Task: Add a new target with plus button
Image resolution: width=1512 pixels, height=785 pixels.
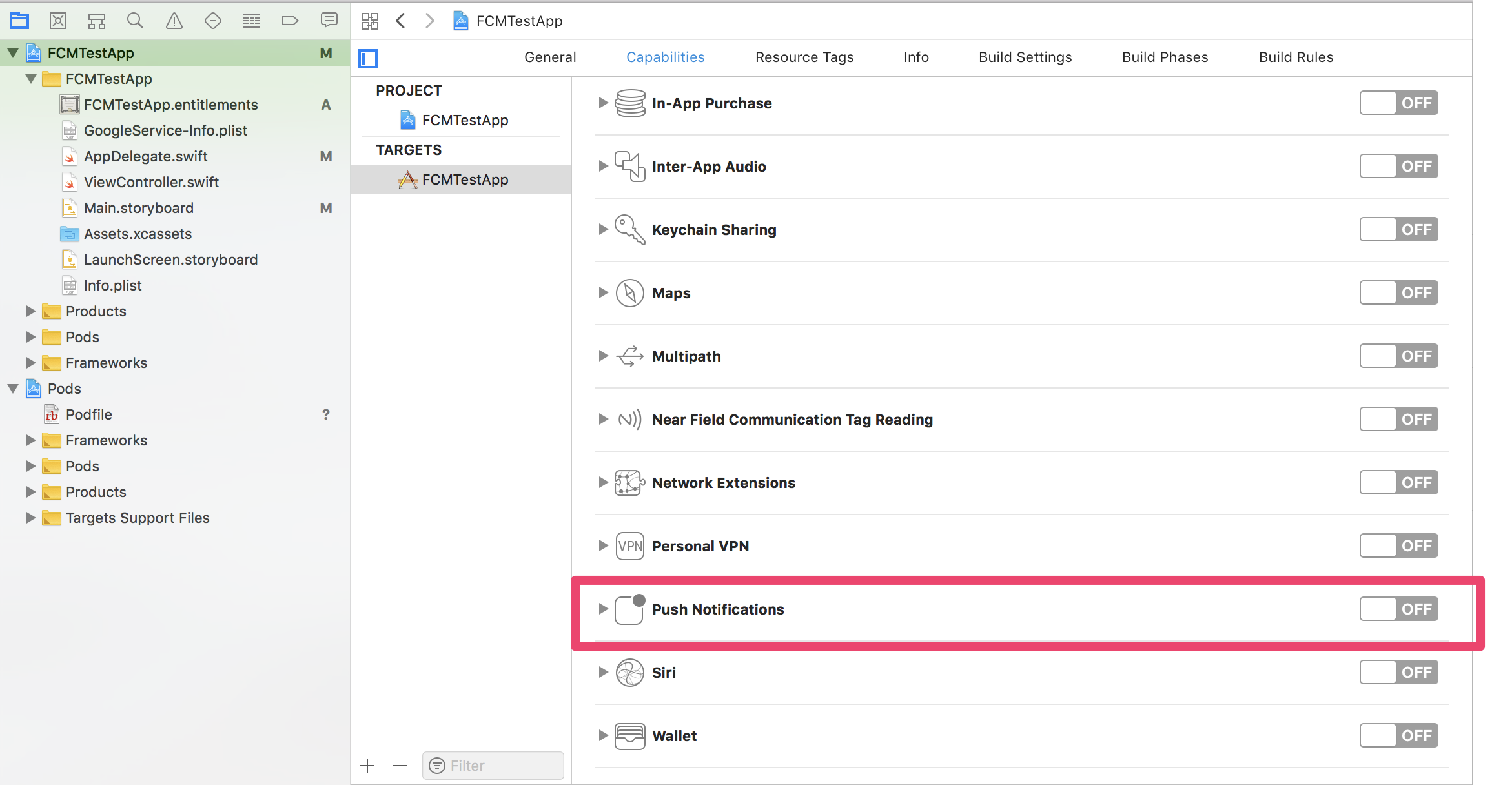Action: (x=367, y=766)
